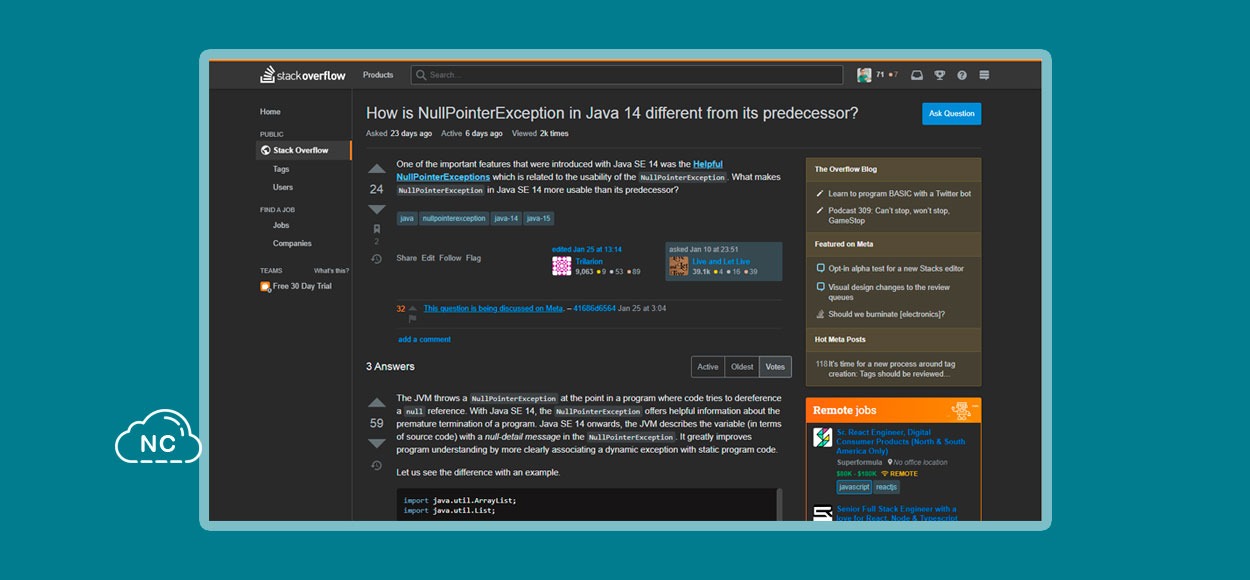Open Trilarion's user profile link
Viewport: 1250px width, 580px height.
click(589, 262)
